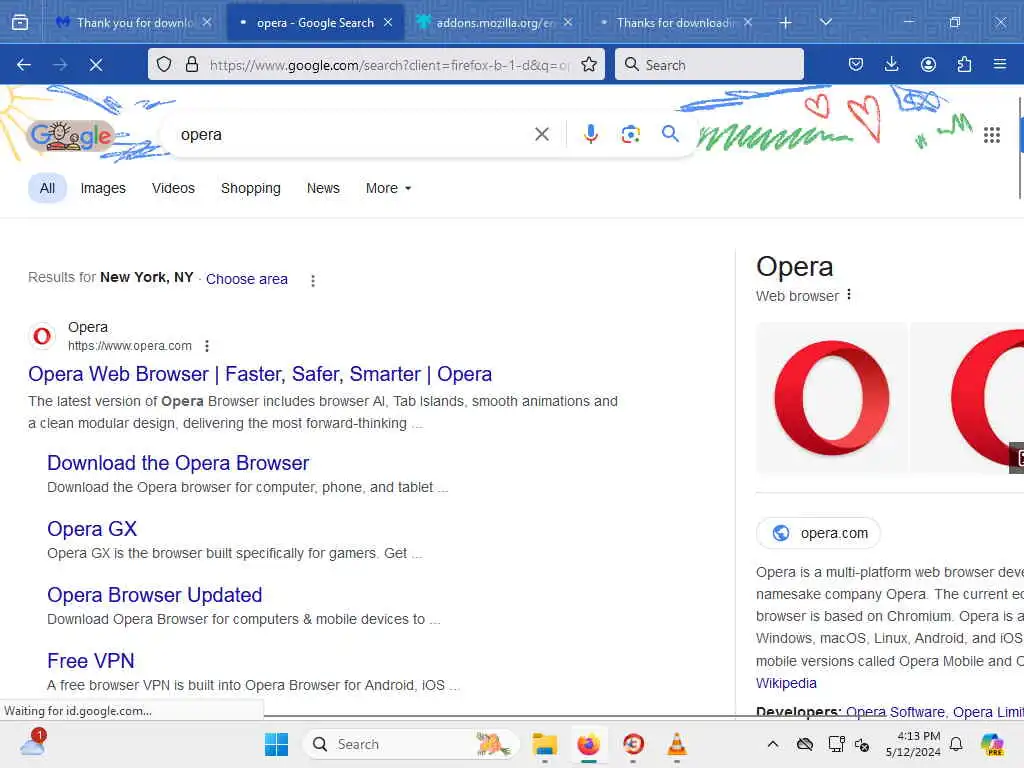Open a new browser tab
The width and height of the screenshot is (1024, 768).
click(x=785, y=23)
